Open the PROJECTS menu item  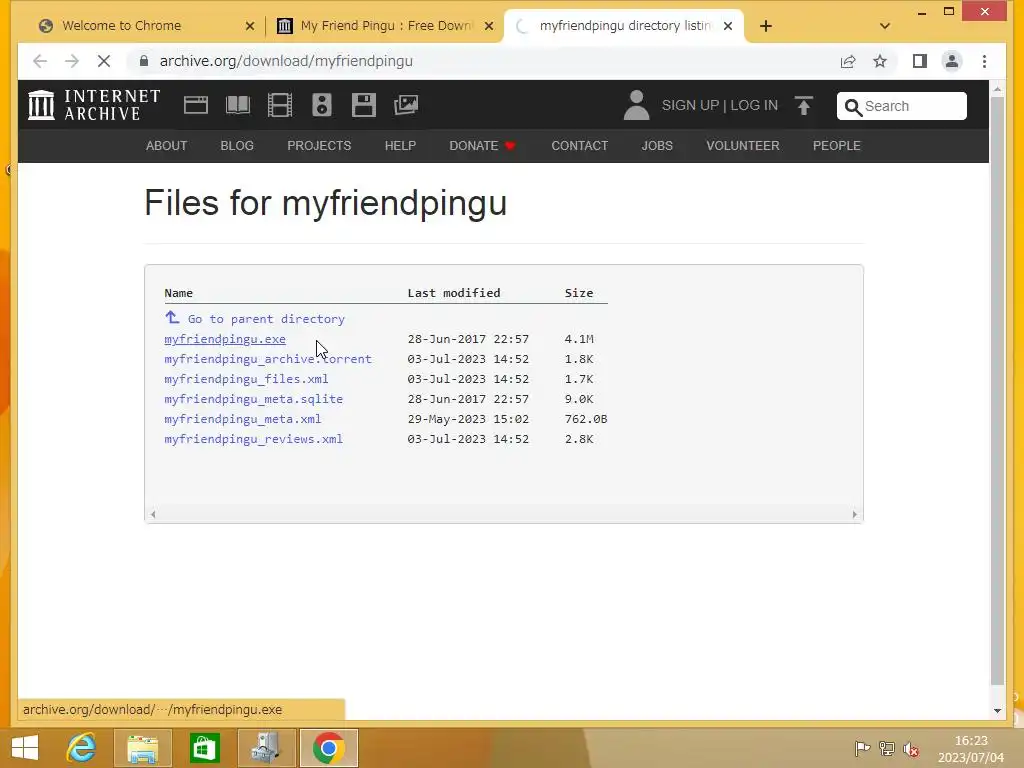pyautogui.click(x=319, y=146)
